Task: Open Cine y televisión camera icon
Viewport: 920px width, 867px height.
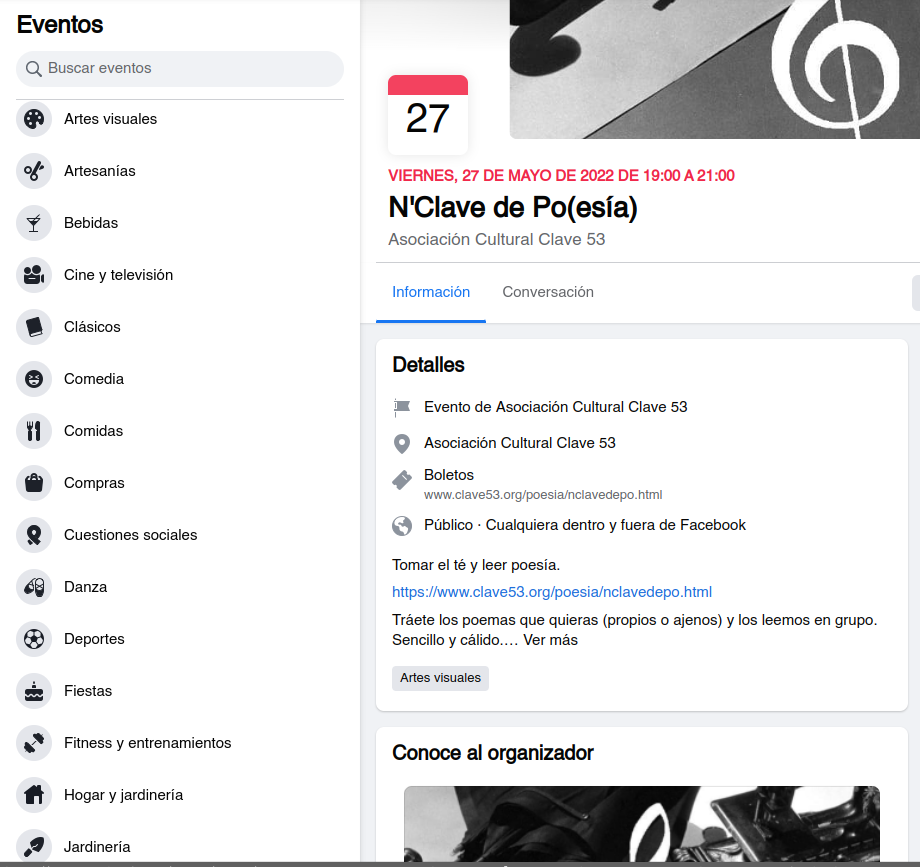Action: point(34,275)
